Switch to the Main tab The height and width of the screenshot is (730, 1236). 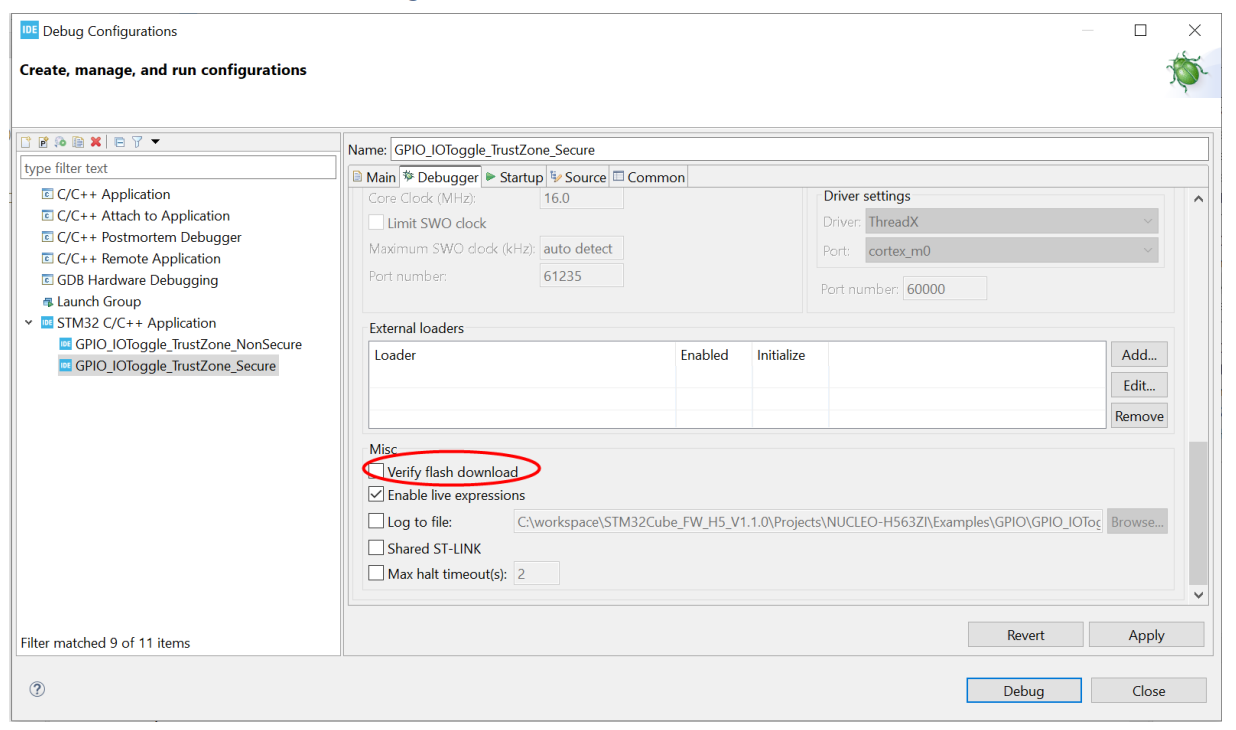[x=374, y=177]
